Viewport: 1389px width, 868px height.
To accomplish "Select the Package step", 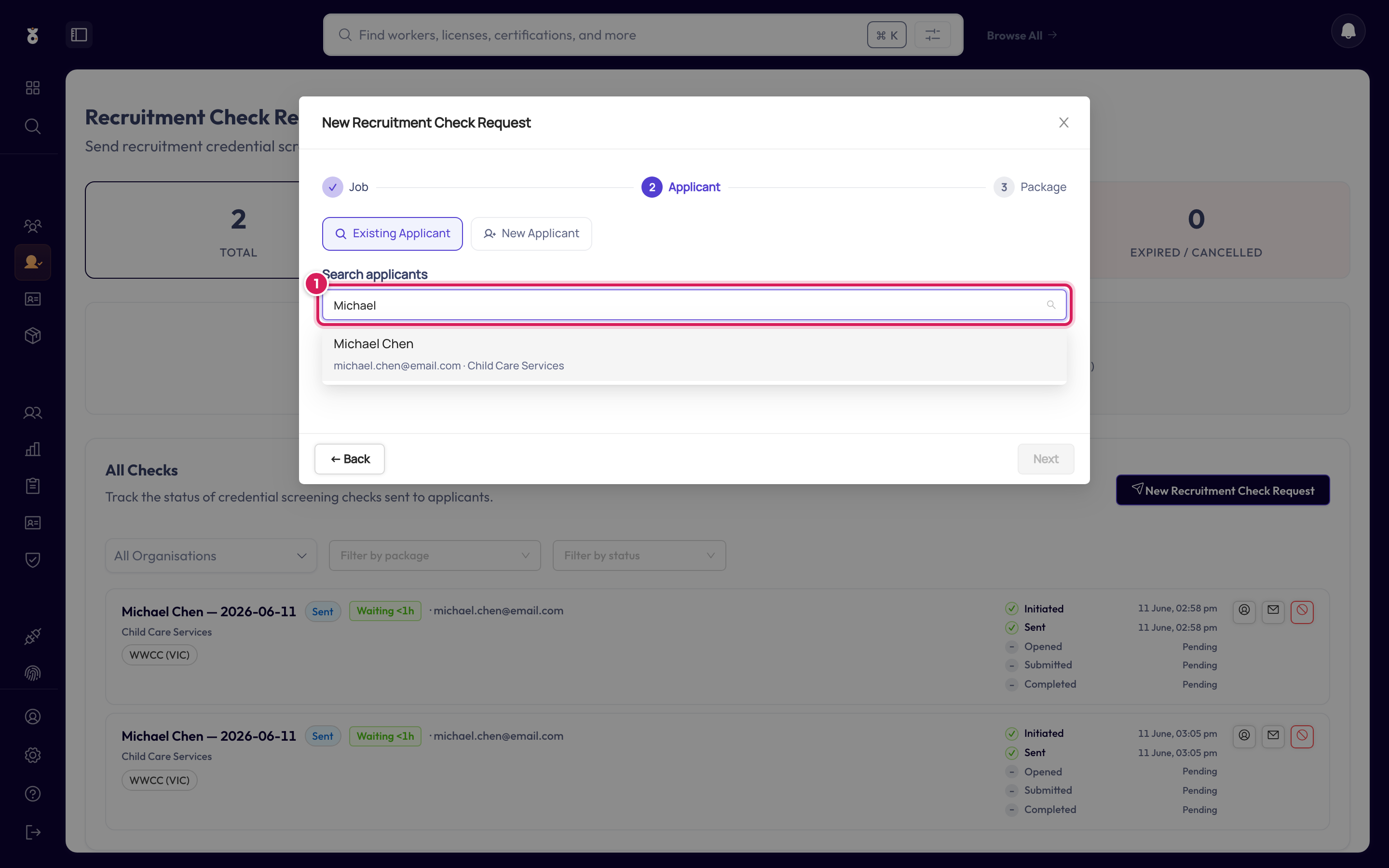I will click(x=1030, y=187).
